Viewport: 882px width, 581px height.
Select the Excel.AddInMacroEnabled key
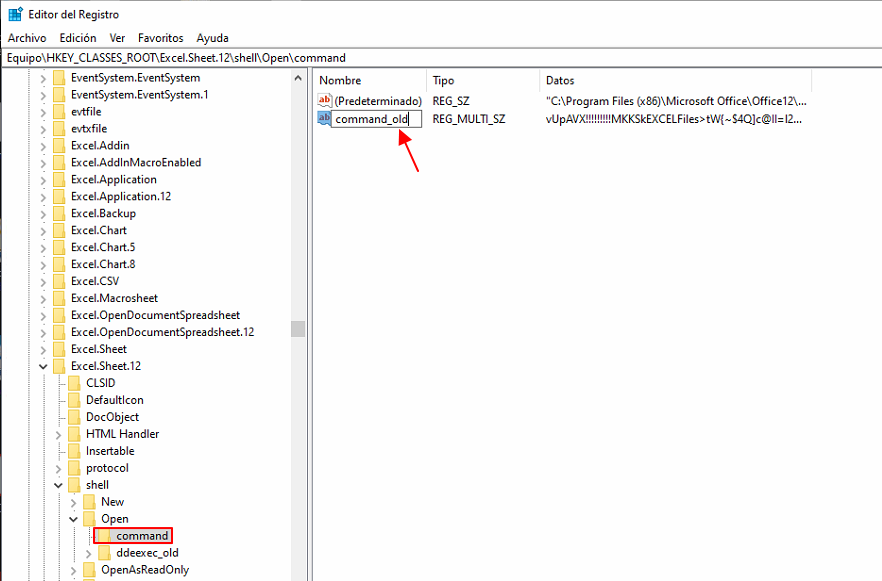(136, 163)
